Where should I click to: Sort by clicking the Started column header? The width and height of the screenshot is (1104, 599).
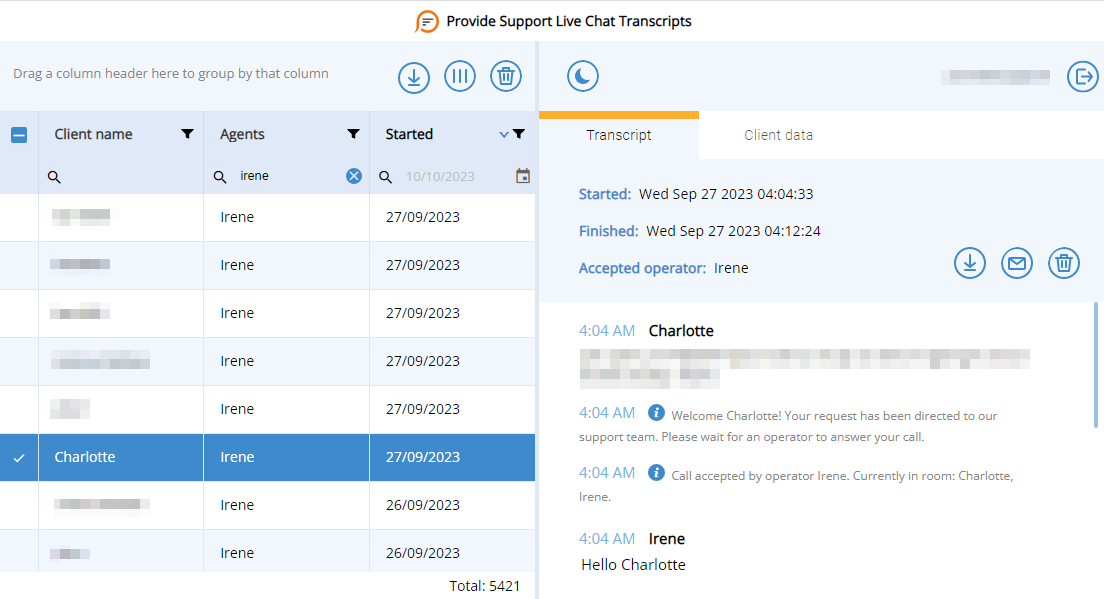[410, 133]
